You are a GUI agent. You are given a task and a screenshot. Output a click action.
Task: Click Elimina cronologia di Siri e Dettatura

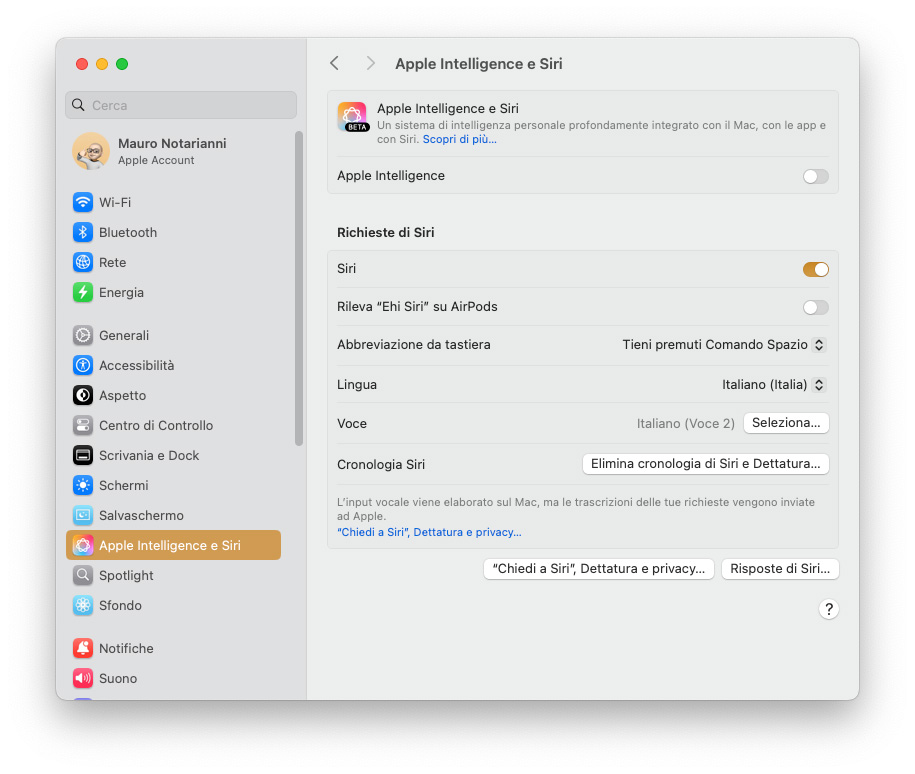[x=705, y=463]
